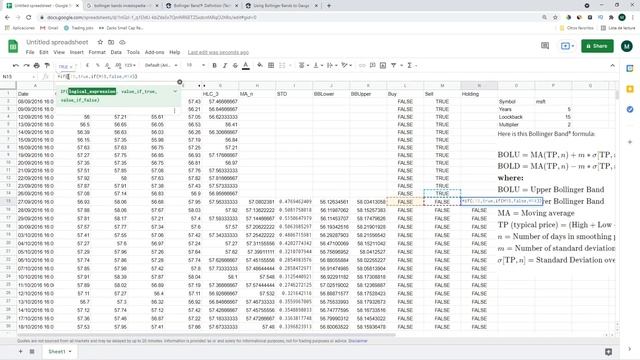Click the Insert chart icon
Image resolution: width=640 pixels, height=360 pixels.
click(383, 65)
